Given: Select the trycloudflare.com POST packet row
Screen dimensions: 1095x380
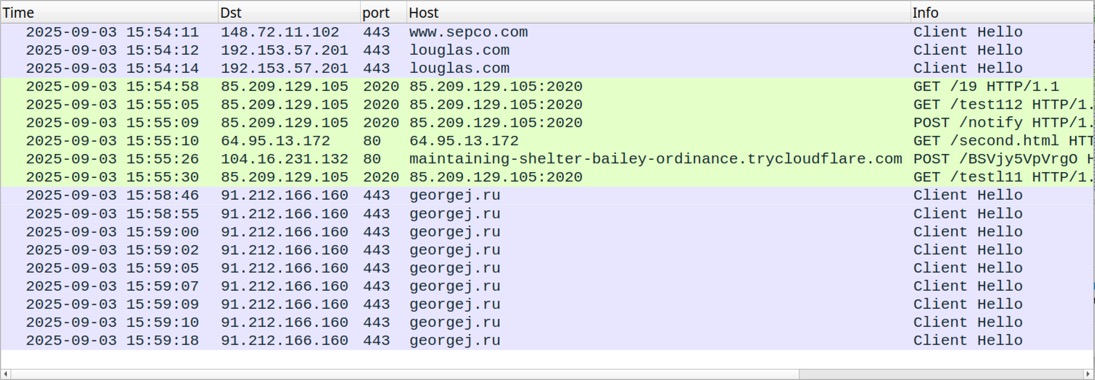Looking at the screenshot, I should 548,159.
